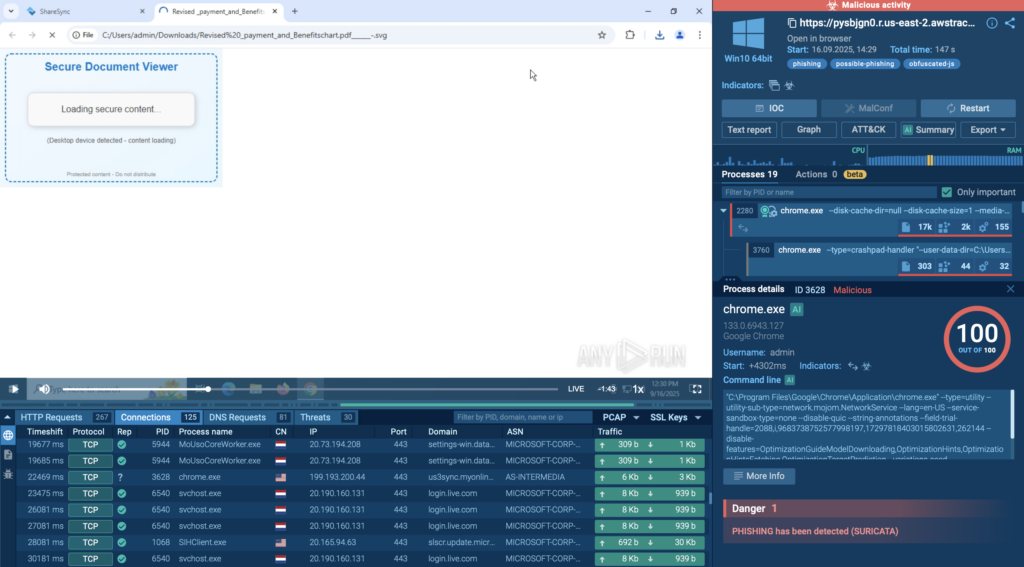Copy the task URL with copy icon
Viewport: 1024px width, 567px height.
(x=792, y=23)
